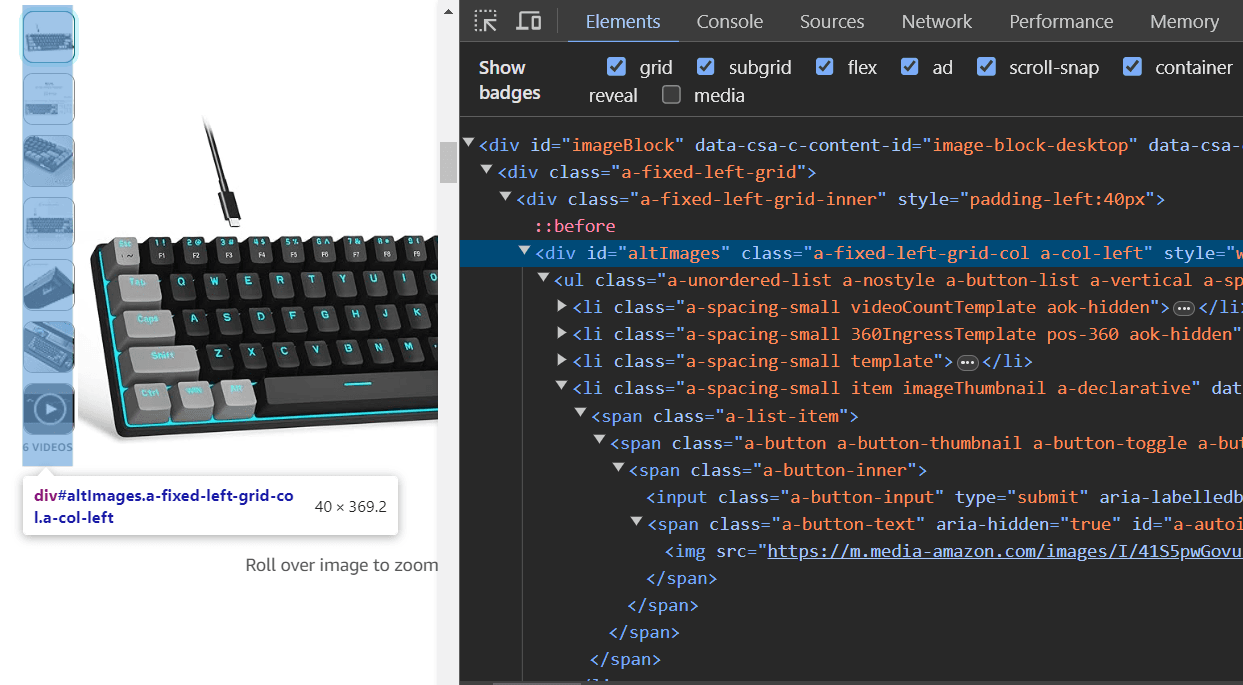1243x685 pixels.
Task: Switch to the Console tab
Action: (x=730, y=21)
